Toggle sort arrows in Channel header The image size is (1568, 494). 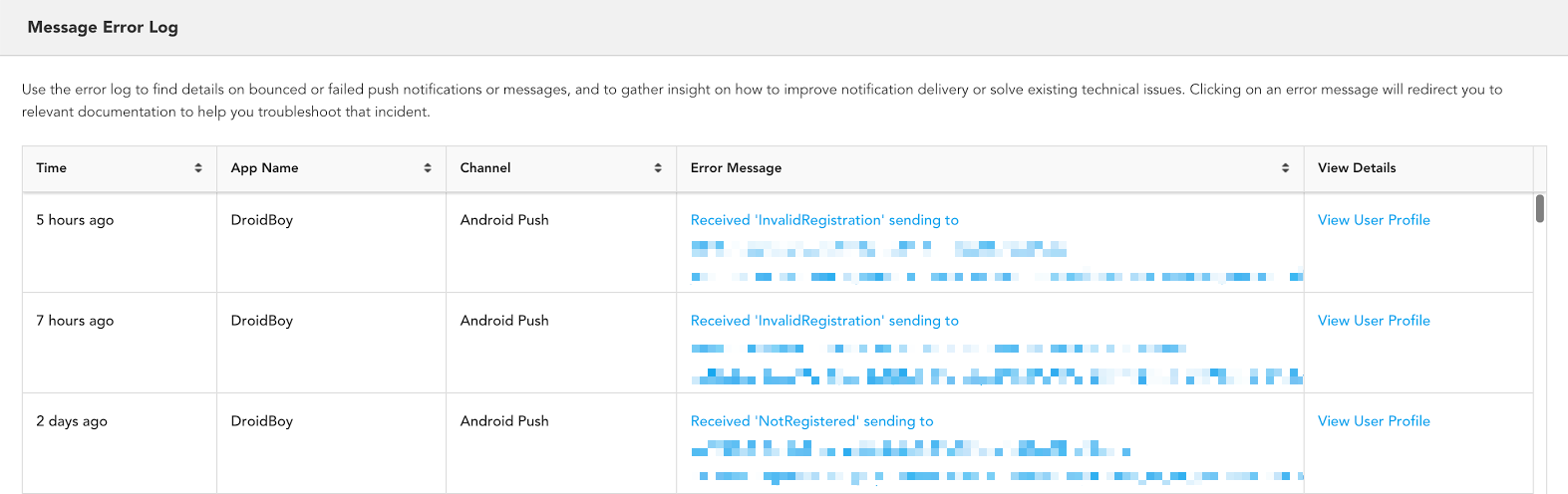coord(658,168)
